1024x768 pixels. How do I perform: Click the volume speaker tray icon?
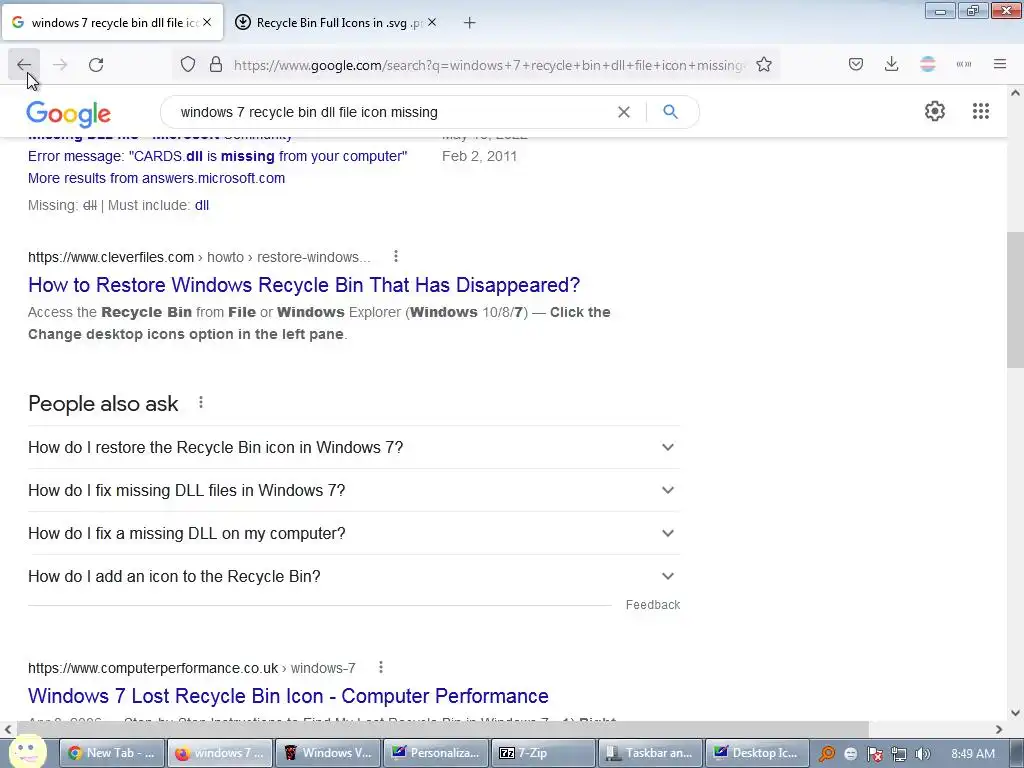pyautogui.click(x=922, y=754)
